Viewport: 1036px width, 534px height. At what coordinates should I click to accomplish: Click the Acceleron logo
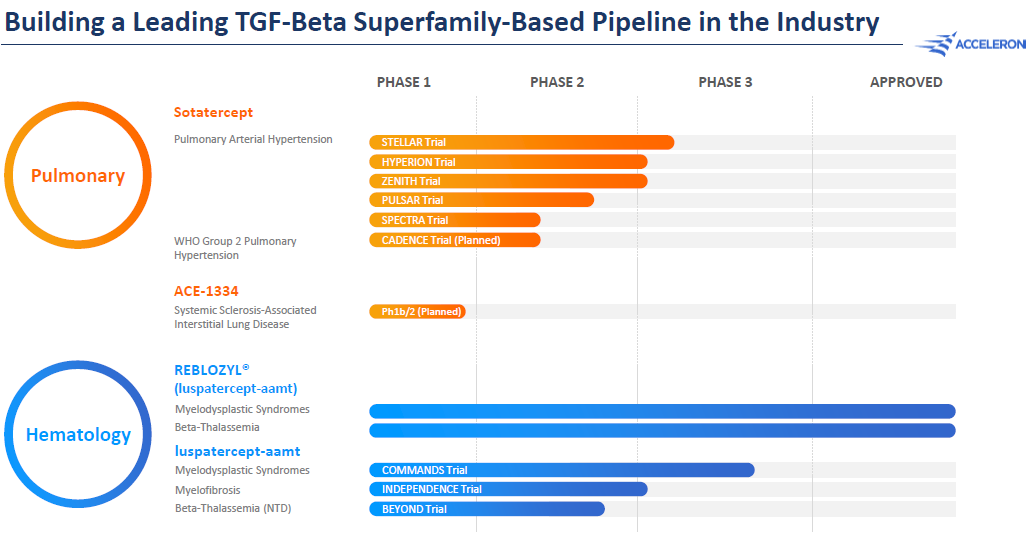pyautogui.click(x=970, y=44)
